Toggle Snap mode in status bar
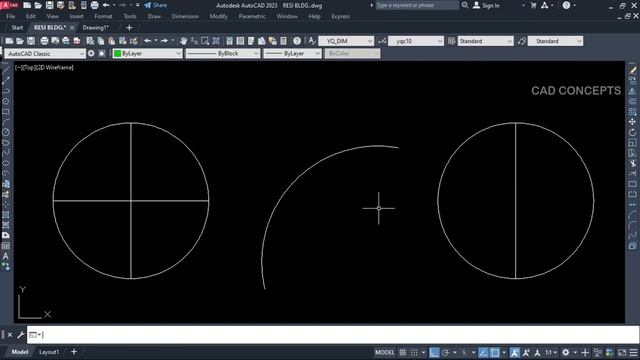The image size is (640, 360). click(x=414, y=352)
